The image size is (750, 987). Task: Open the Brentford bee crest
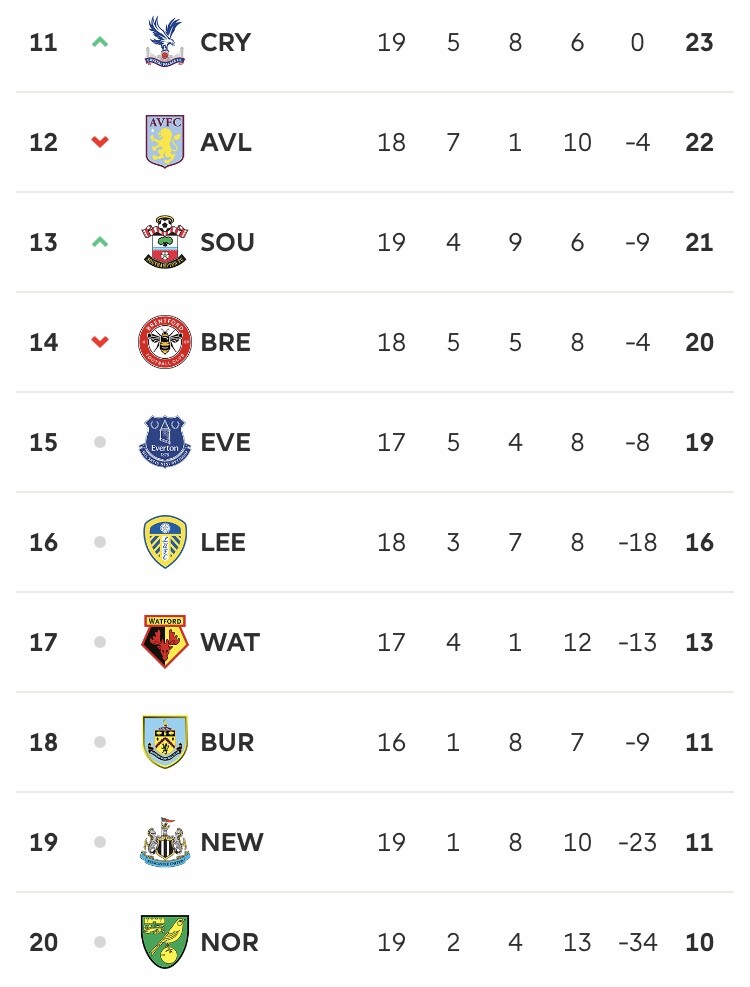point(164,342)
